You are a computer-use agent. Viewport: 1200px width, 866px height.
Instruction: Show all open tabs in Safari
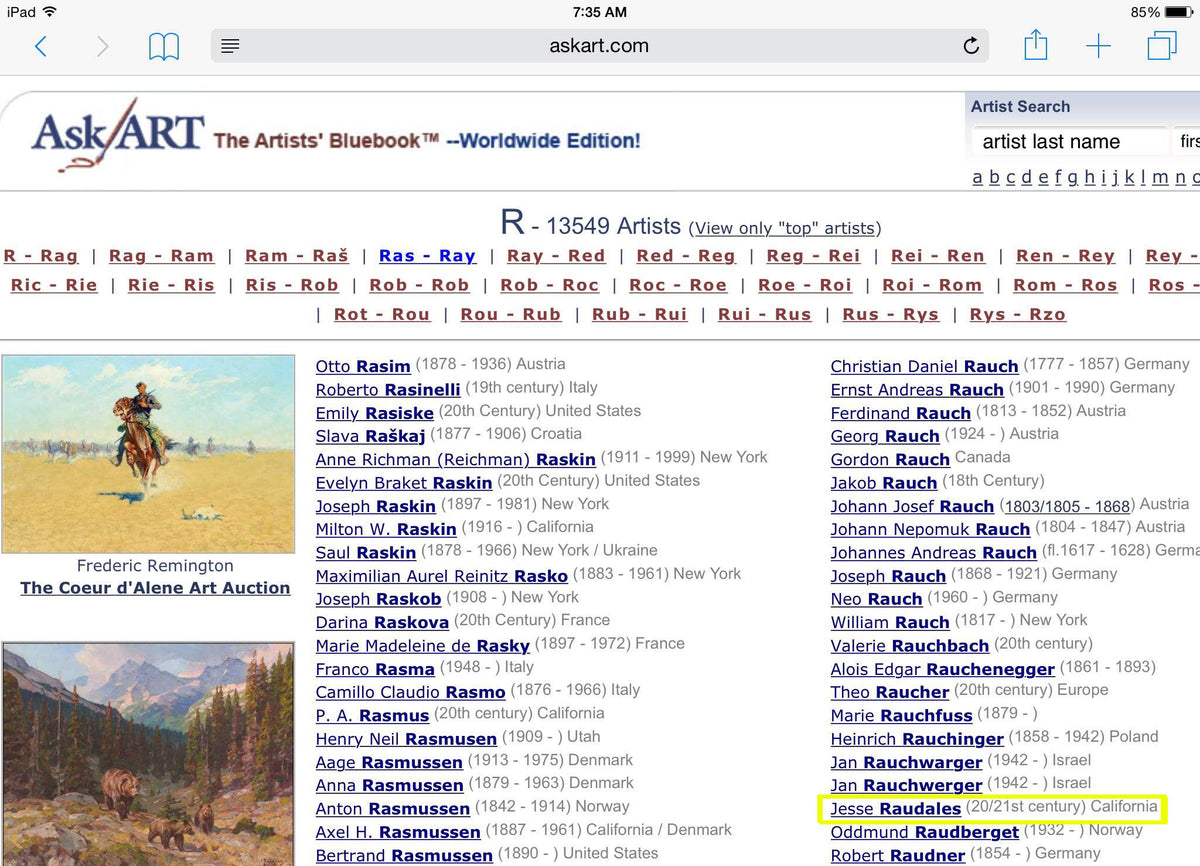point(1161,45)
